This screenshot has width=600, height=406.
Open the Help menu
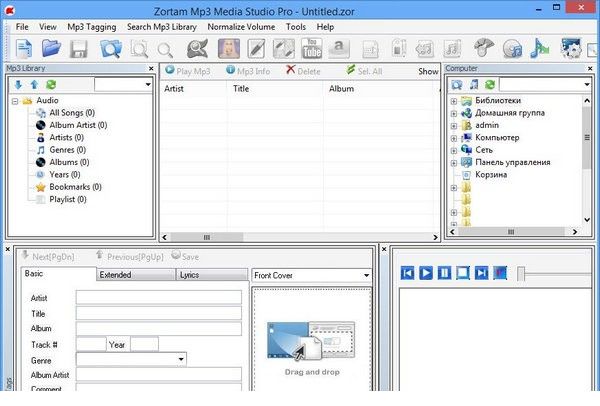pyautogui.click(x=325, y=27)
